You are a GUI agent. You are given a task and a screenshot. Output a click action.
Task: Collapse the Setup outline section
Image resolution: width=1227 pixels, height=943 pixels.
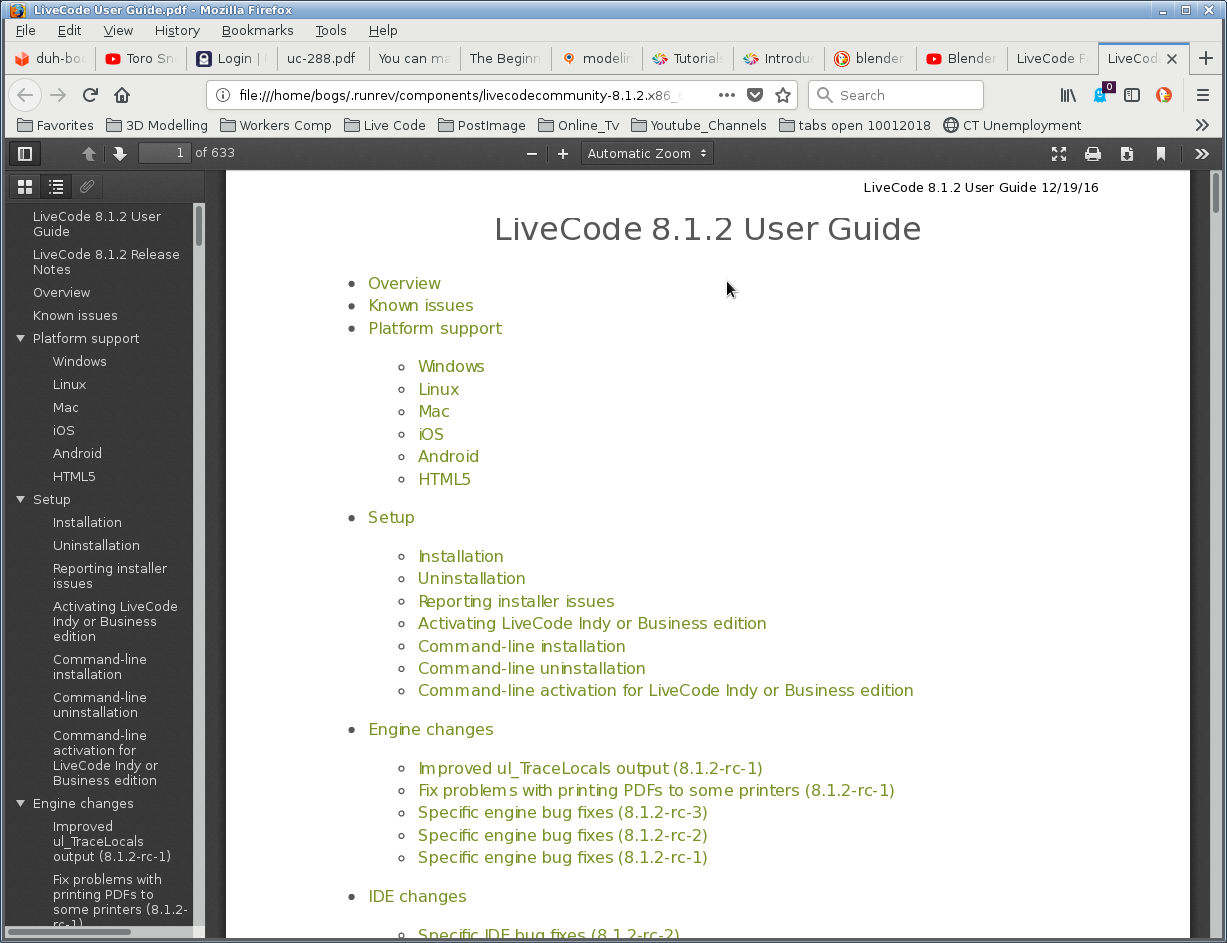pyautogui.click(x=20, y=500)
